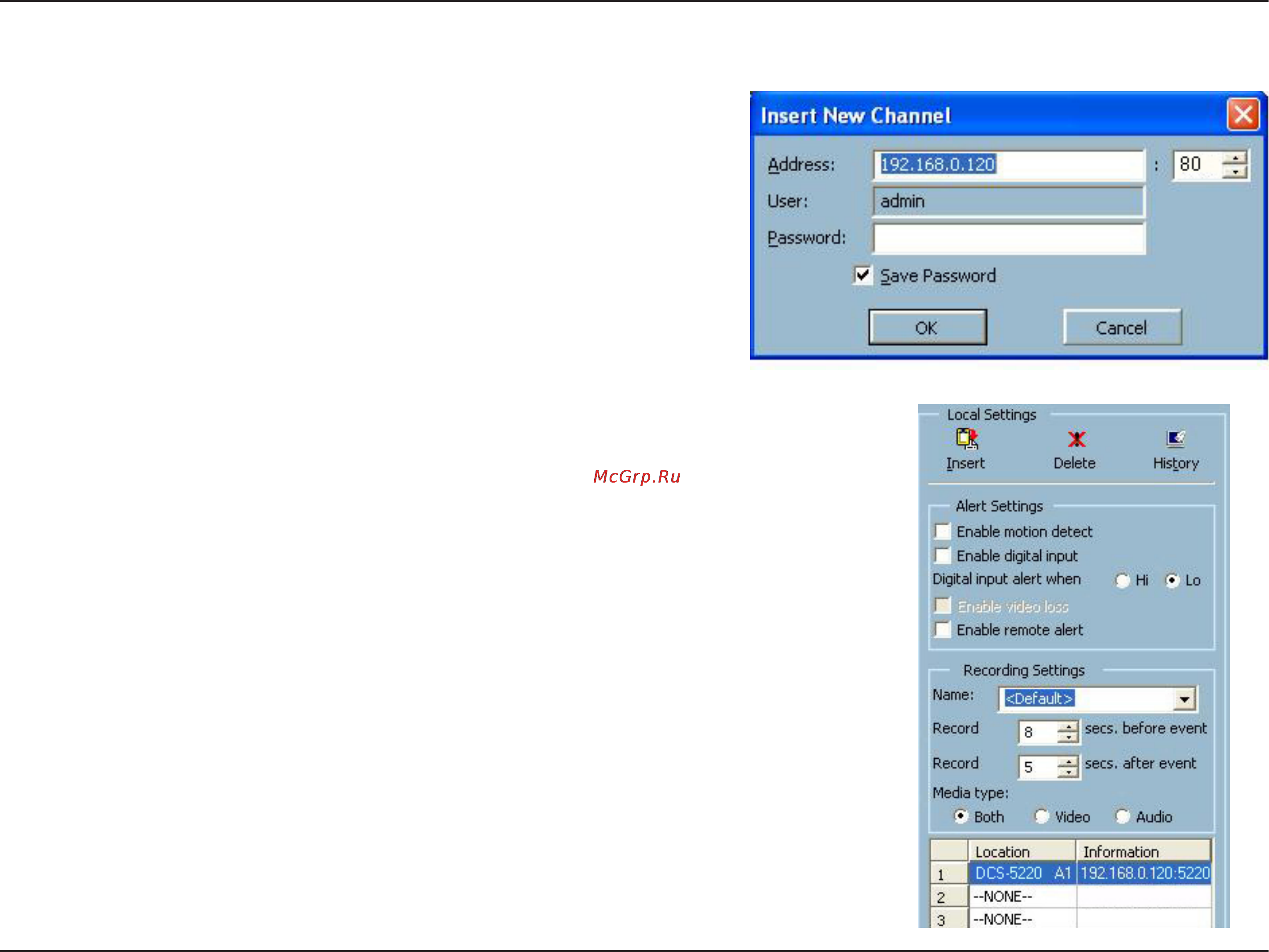
Task: Select the Lo radio button
Action: pyautogui.click(x=1172, y=580)
